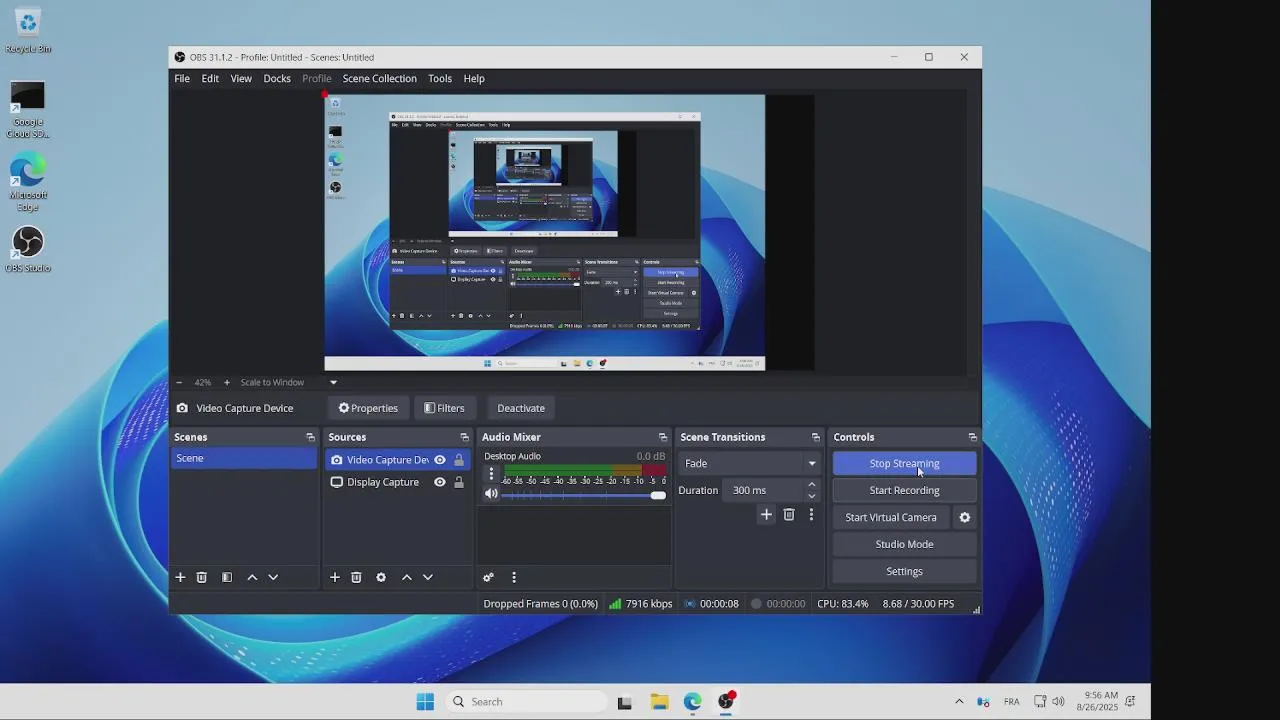Undock the Controls panel

[x=972, y=437]
